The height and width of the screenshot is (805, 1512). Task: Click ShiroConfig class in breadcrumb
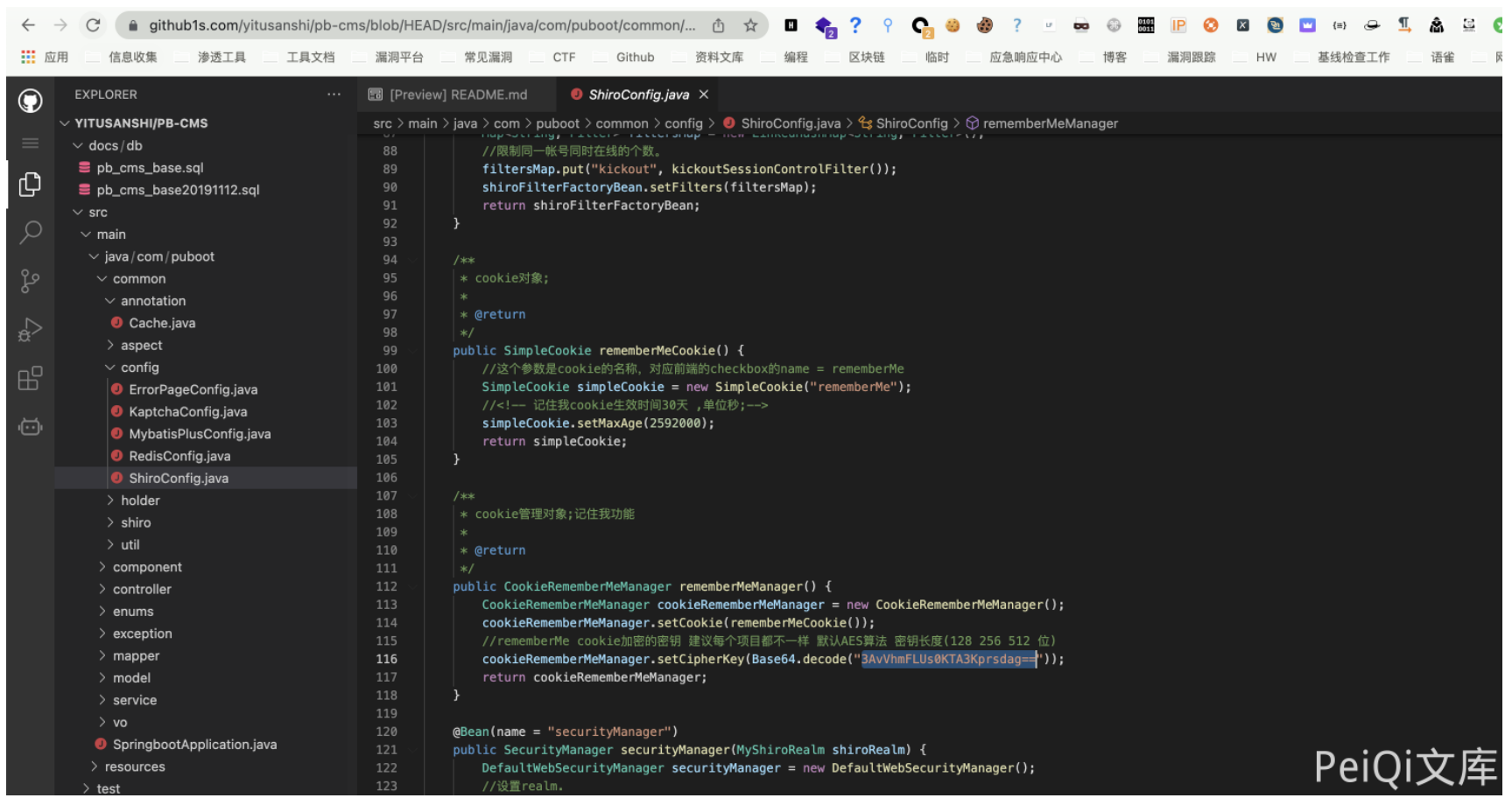(911, 123)
